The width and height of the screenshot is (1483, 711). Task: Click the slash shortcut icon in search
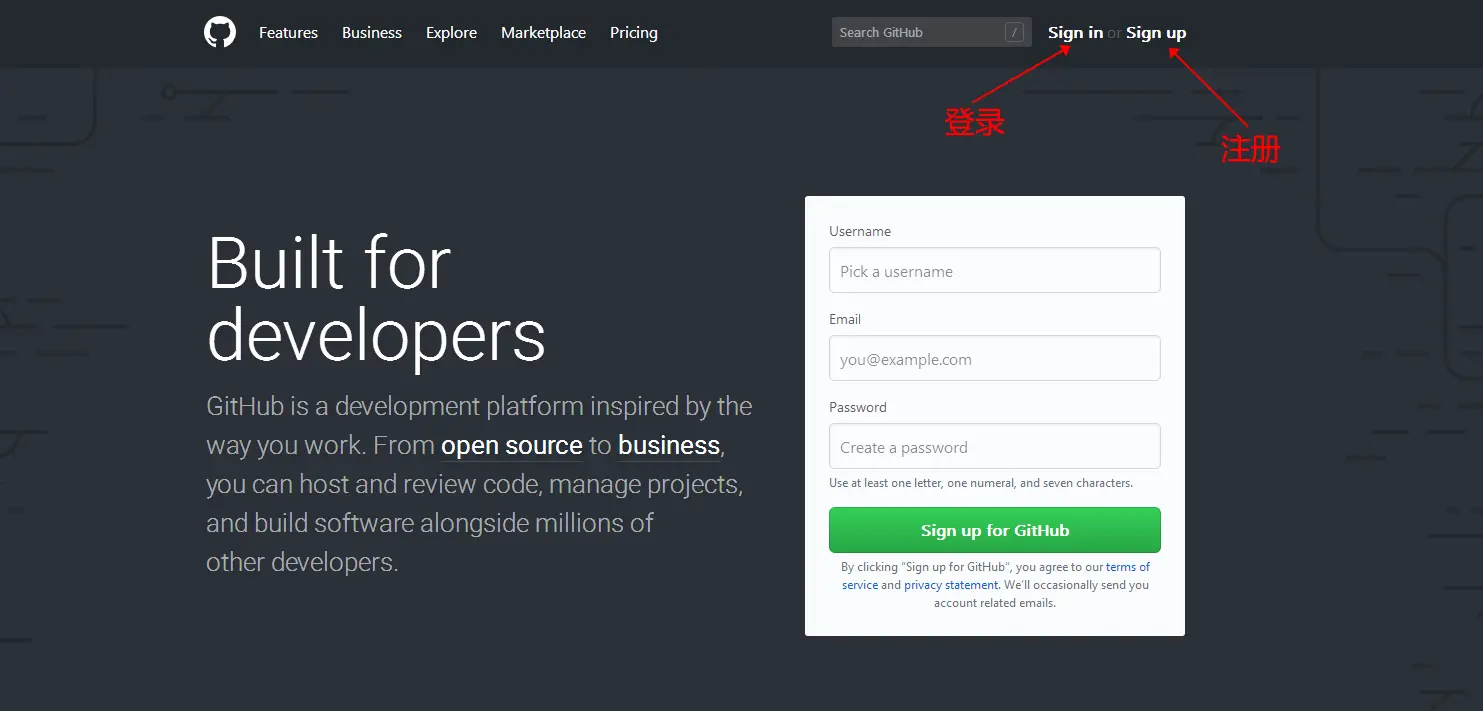click(1014, 32)
